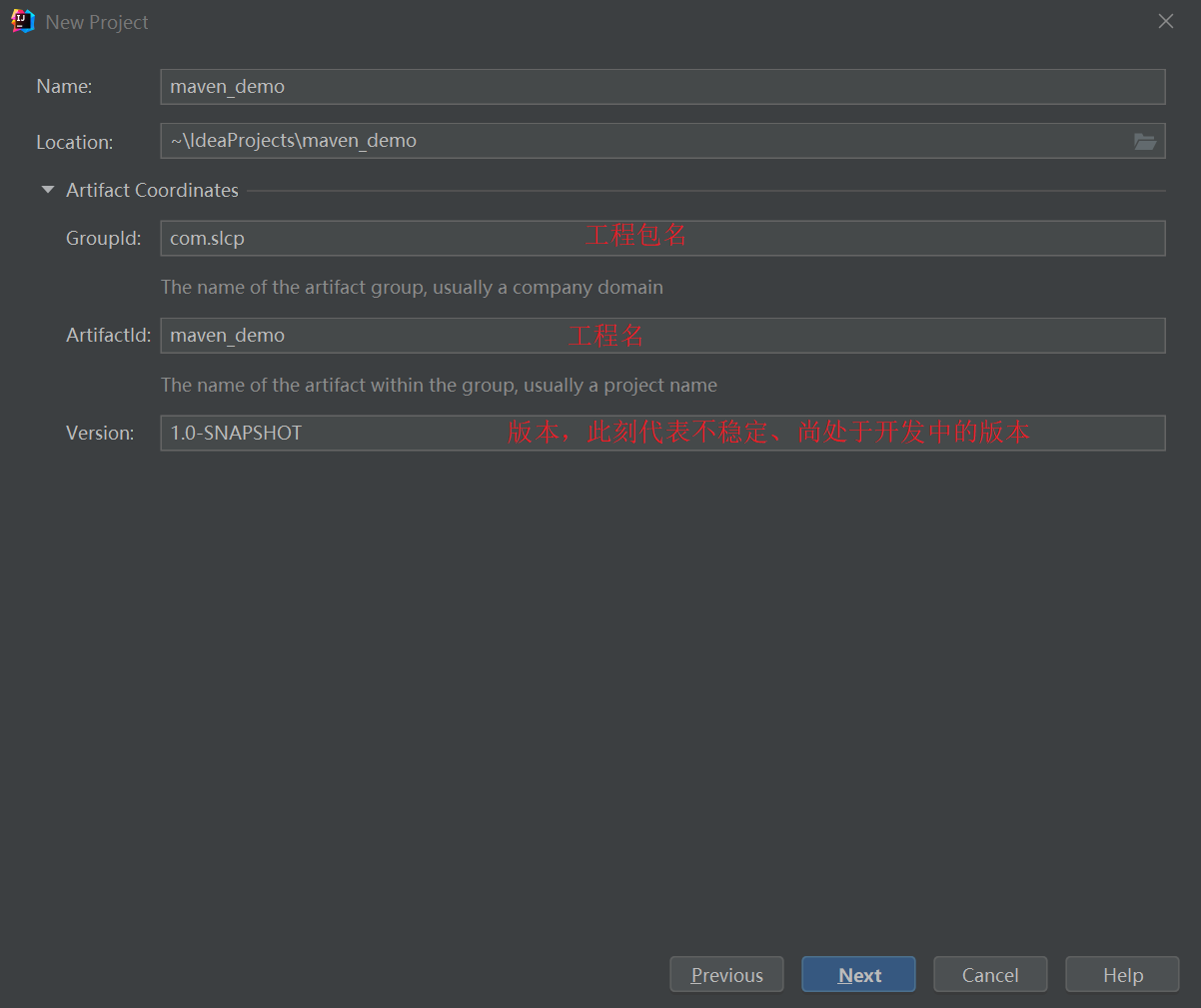Click the hint text about project name
This screenshot has width=1201, height=1008.
tap(439, 386)
